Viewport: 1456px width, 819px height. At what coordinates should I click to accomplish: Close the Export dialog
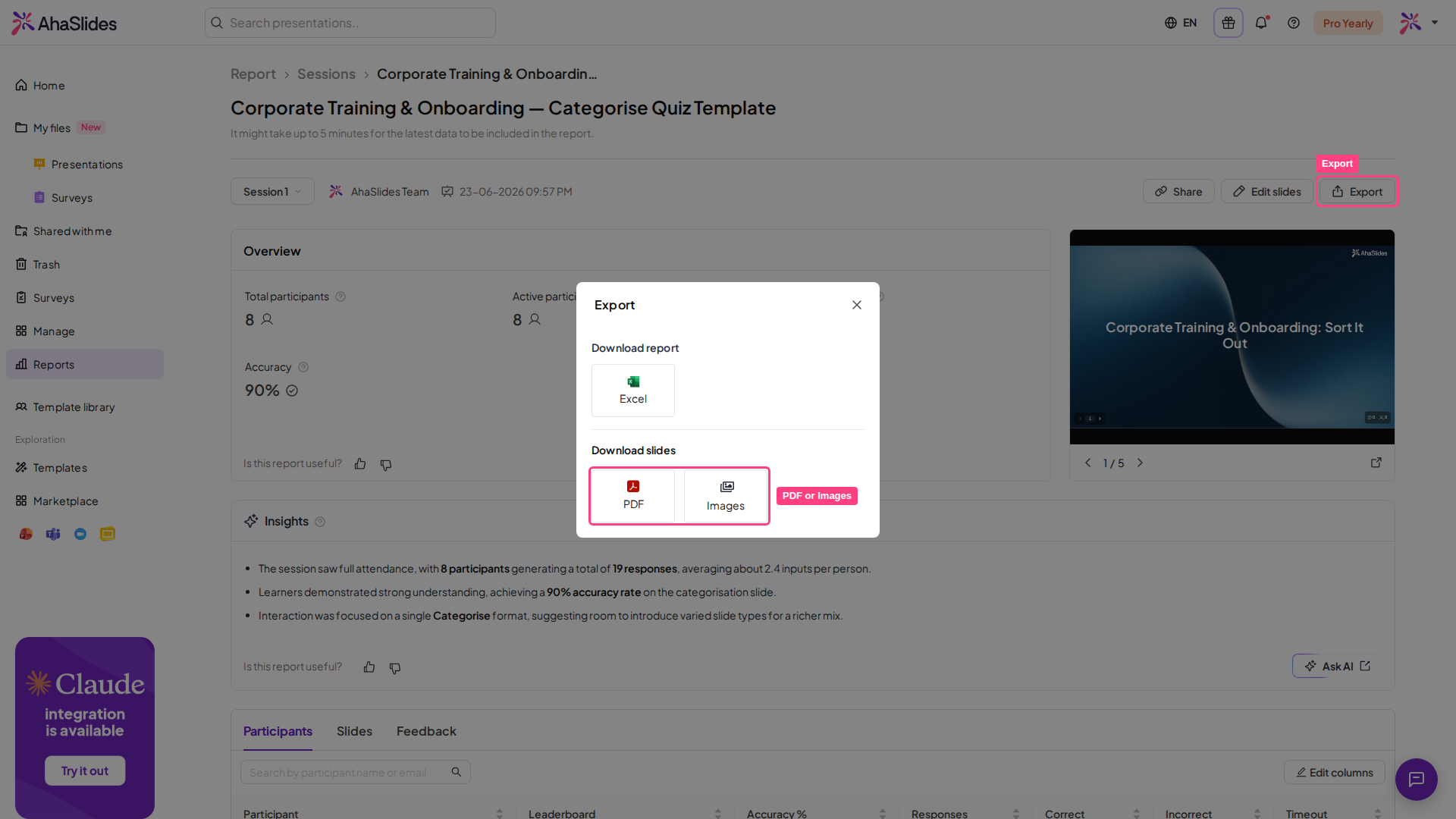point(857,305)
